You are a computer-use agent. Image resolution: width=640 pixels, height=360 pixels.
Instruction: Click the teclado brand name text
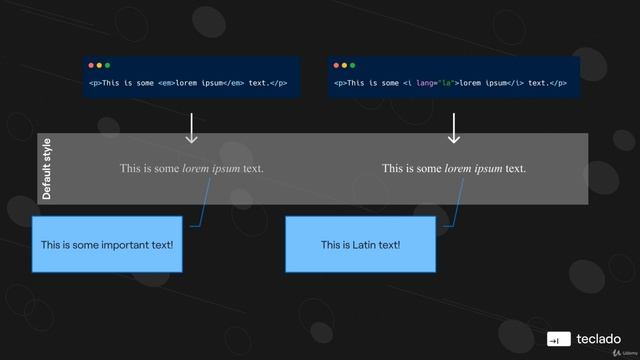[x=599, y=339]
